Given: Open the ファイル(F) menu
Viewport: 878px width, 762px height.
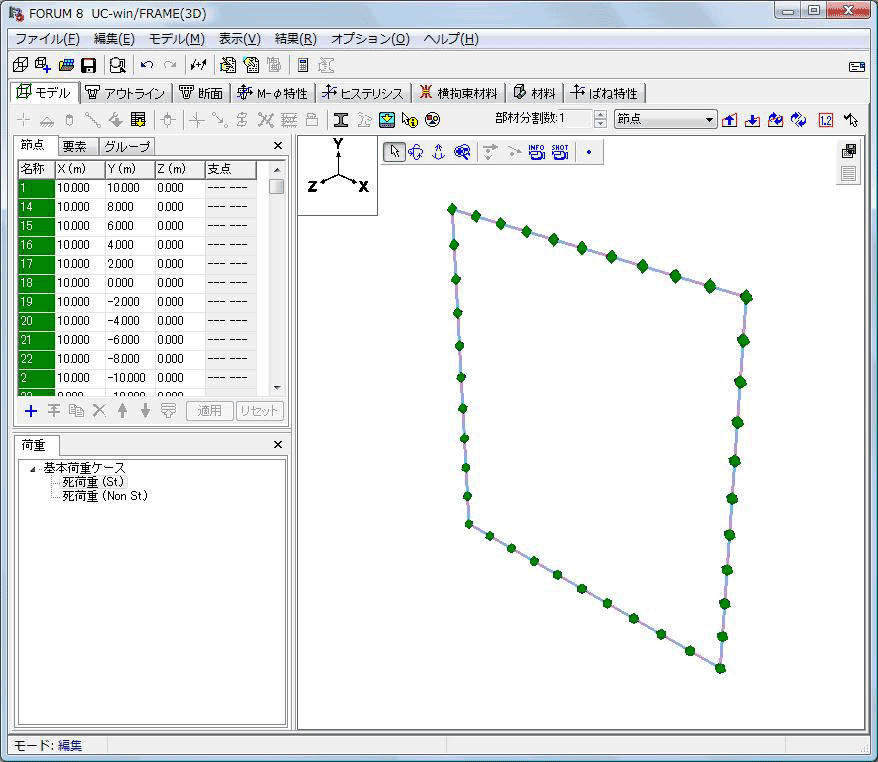Looking at the screenshot, I should point(48,39).
